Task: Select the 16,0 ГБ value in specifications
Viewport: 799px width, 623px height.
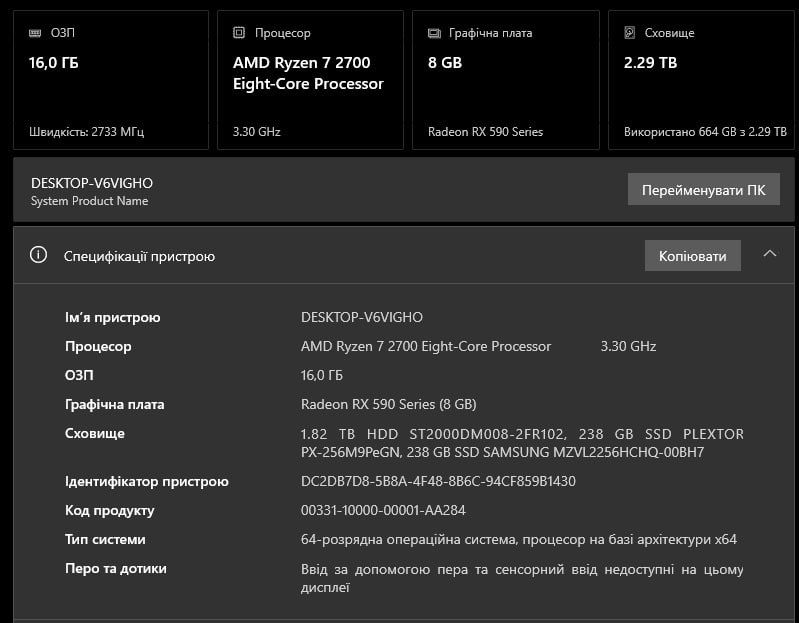Action: pyautogui.click(x=322, y=375)
